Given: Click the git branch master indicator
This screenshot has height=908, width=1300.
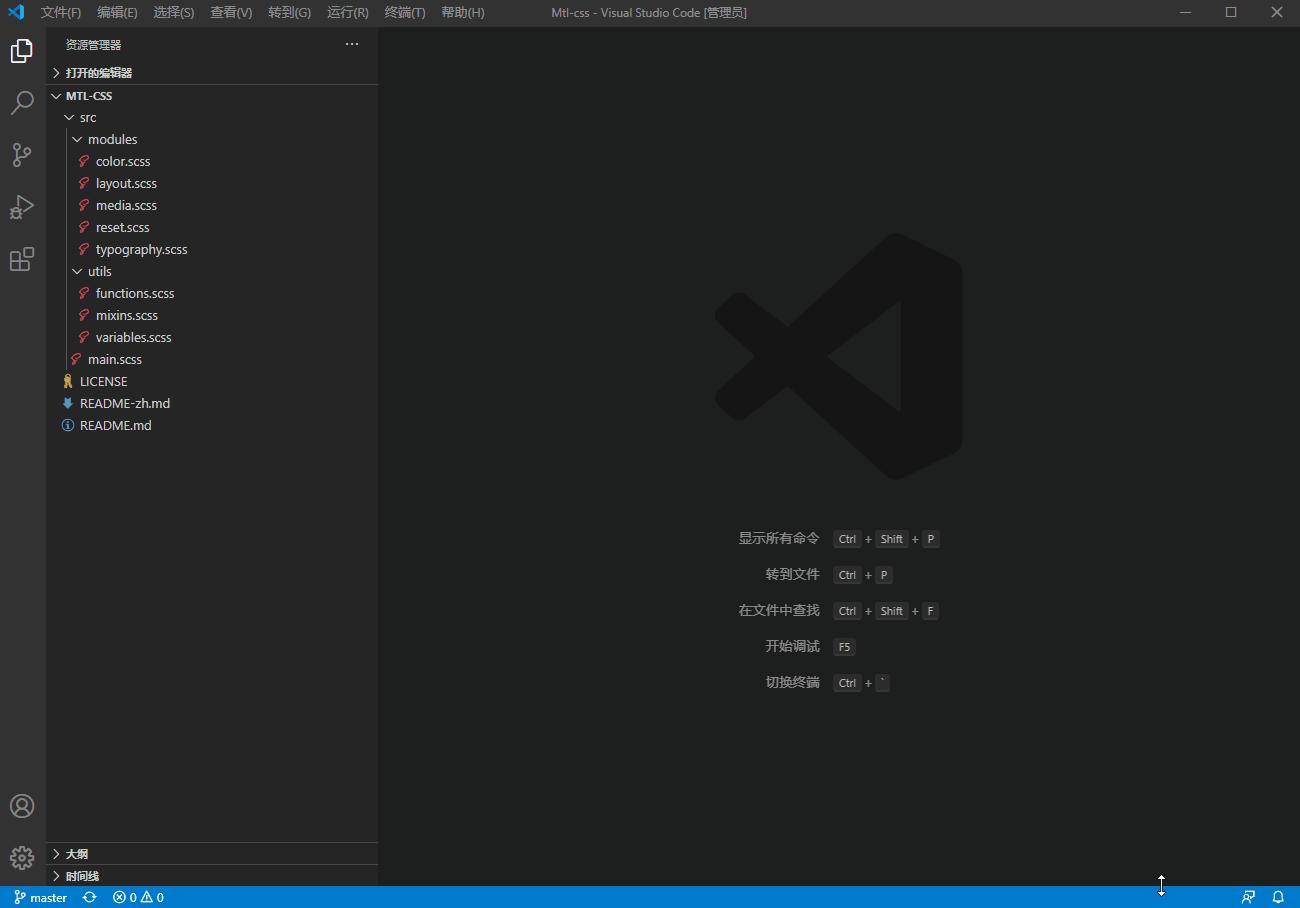Looking at the screenshot, I should pos(40,897).
